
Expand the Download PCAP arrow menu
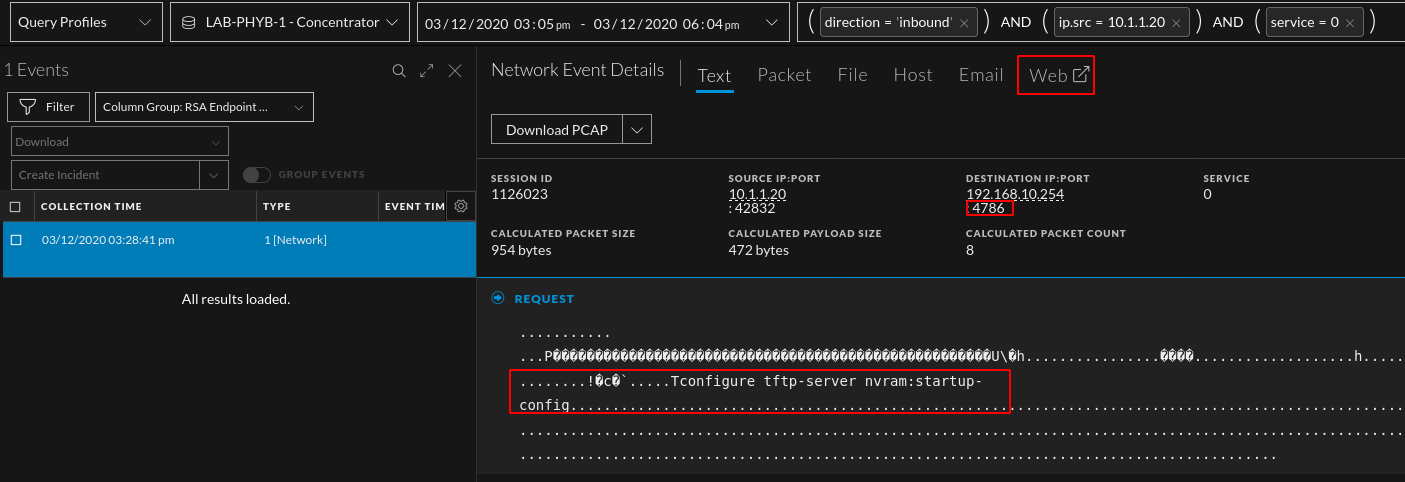(x=637, y=130)
